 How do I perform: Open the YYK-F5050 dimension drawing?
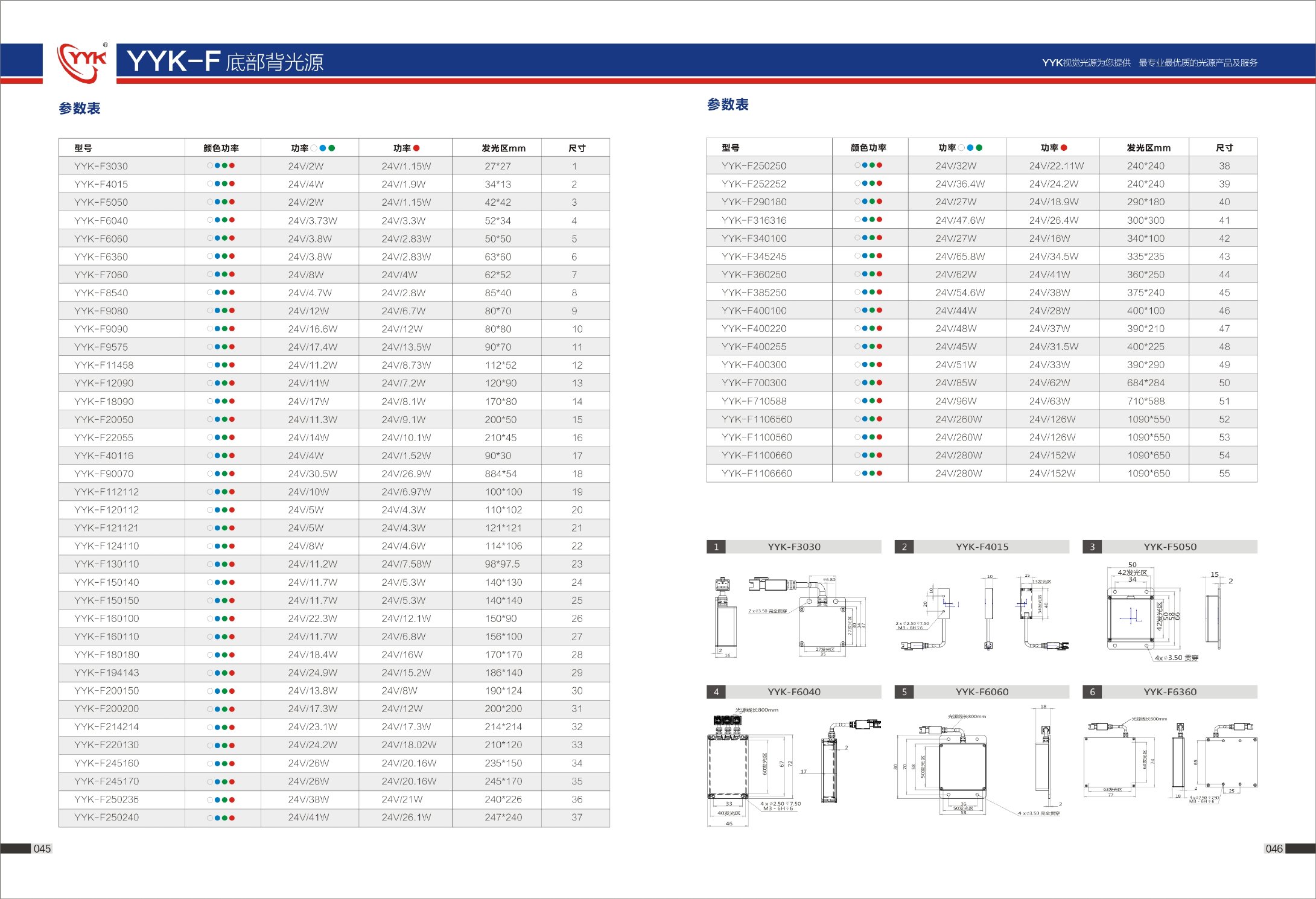pyautogui.click(x=1169, y=611)
